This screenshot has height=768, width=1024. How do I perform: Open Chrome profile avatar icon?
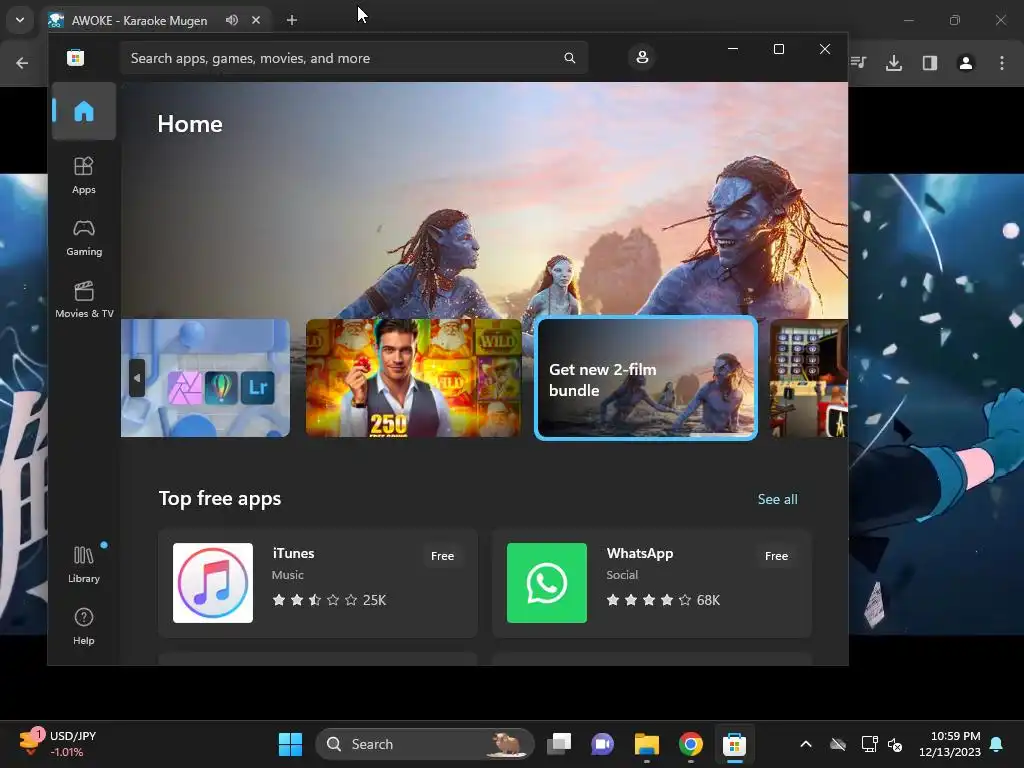(965, 63)
